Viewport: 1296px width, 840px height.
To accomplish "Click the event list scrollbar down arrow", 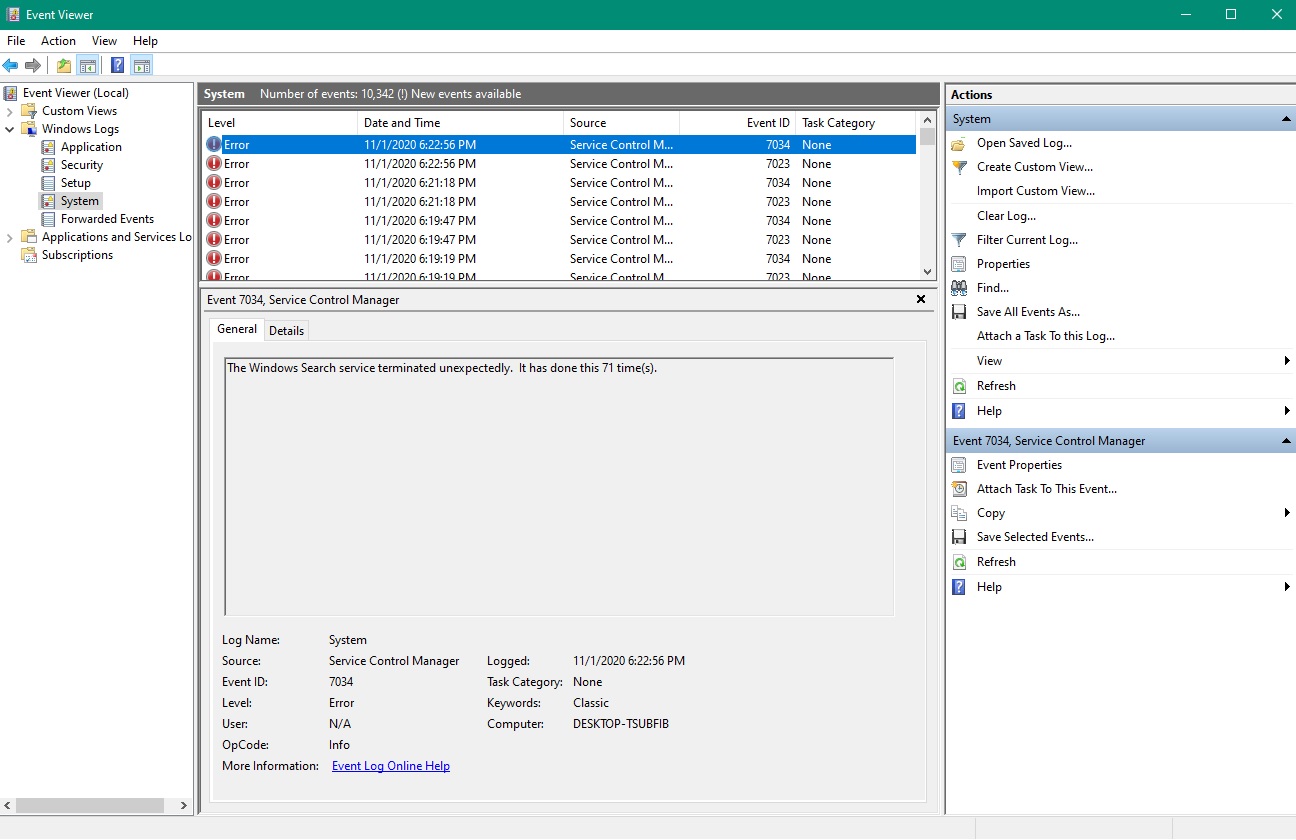I will click(928, 271).
